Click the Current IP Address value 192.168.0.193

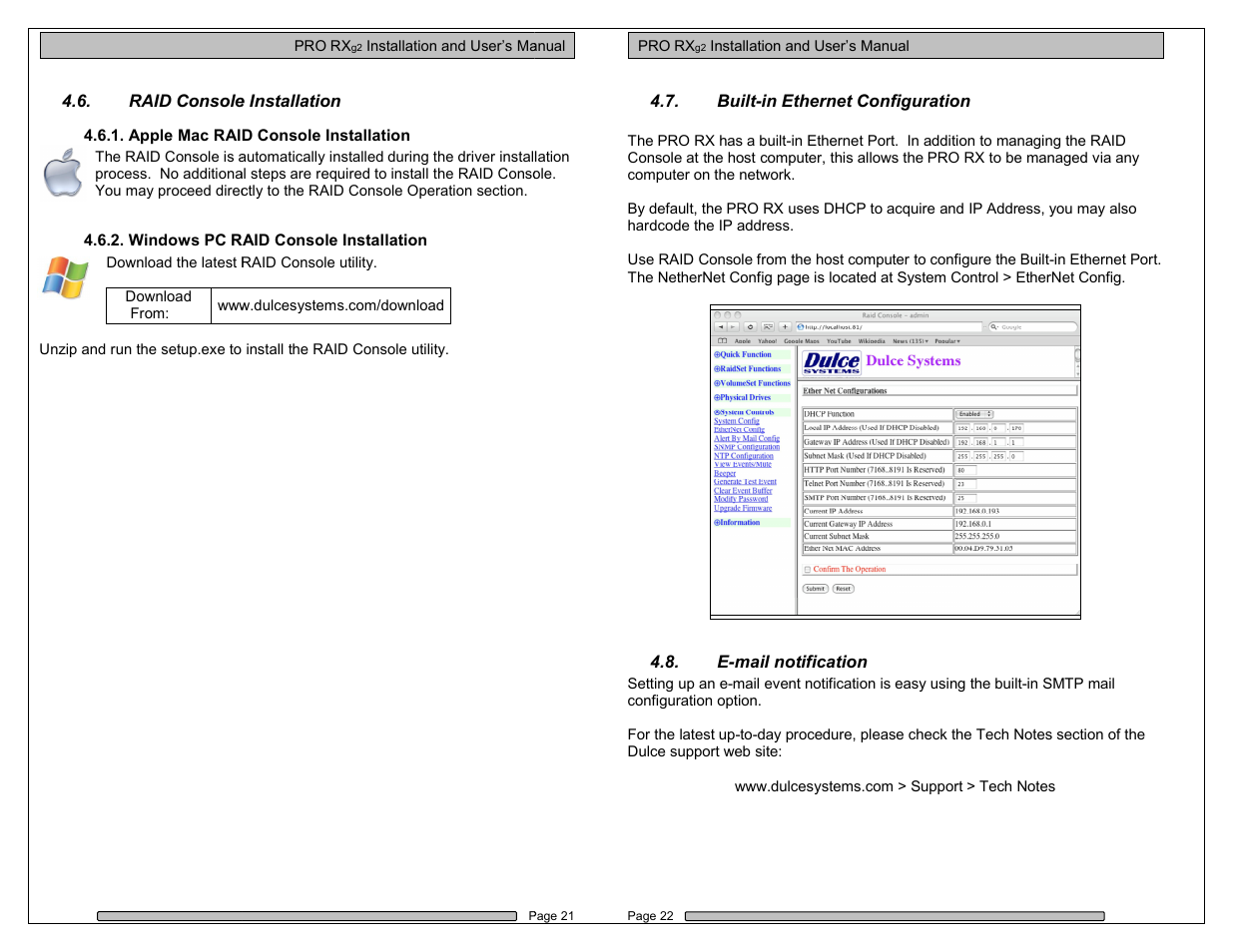977,511
